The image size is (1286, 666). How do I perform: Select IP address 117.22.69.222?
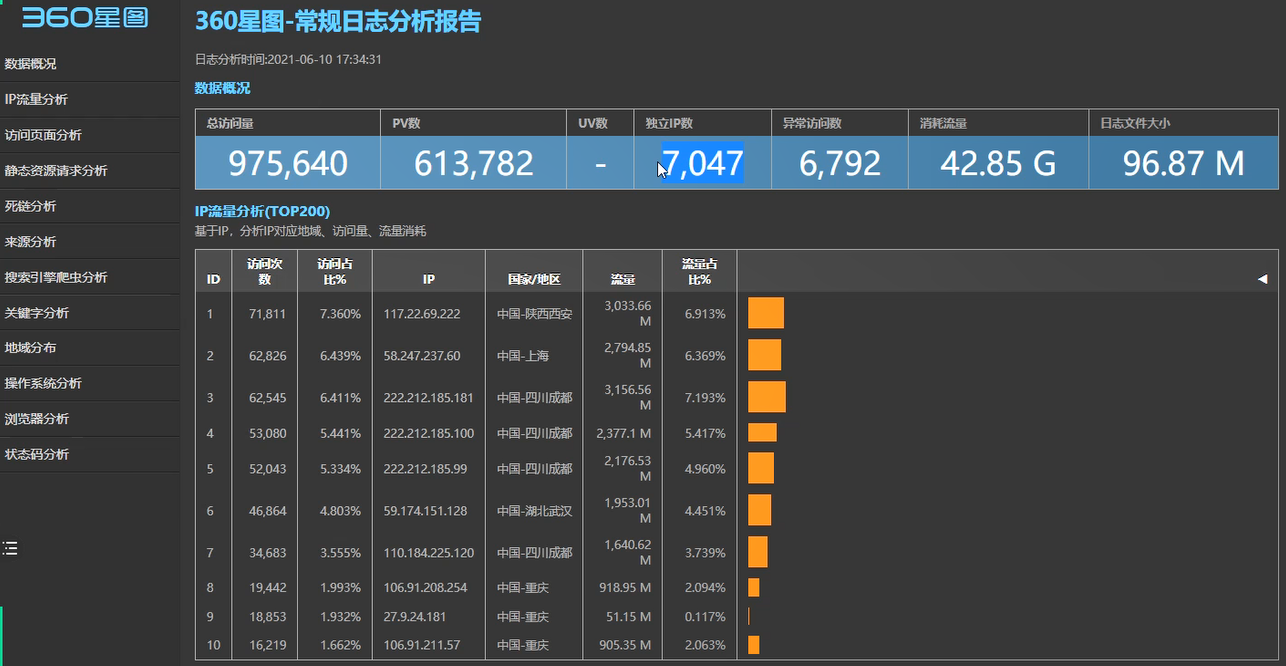(x=422, y=314)
